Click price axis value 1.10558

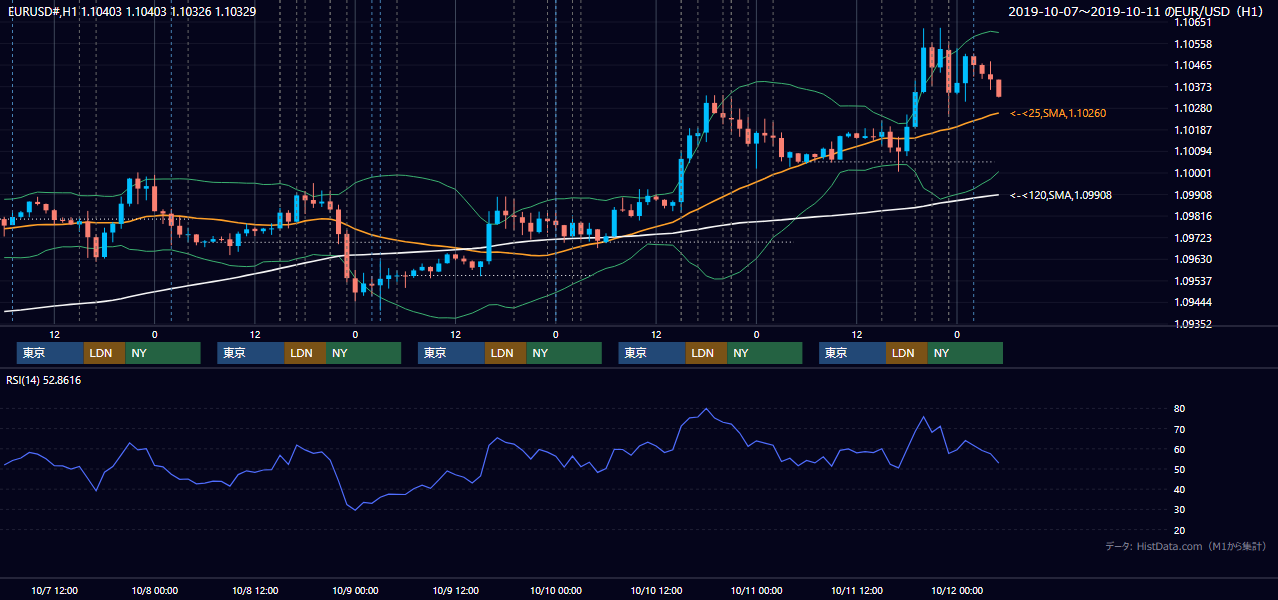1194,44
